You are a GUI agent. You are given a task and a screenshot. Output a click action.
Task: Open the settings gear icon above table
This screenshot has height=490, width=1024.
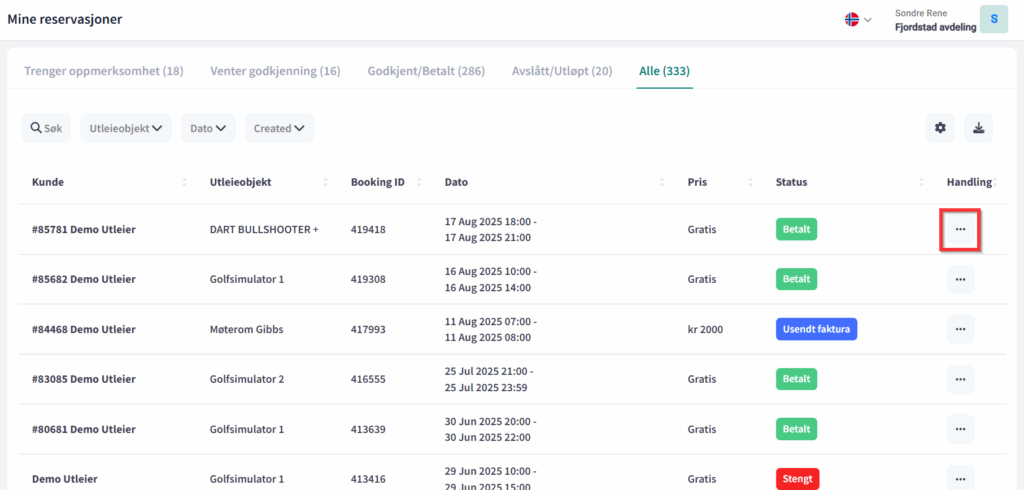click(x=940, y=128)
